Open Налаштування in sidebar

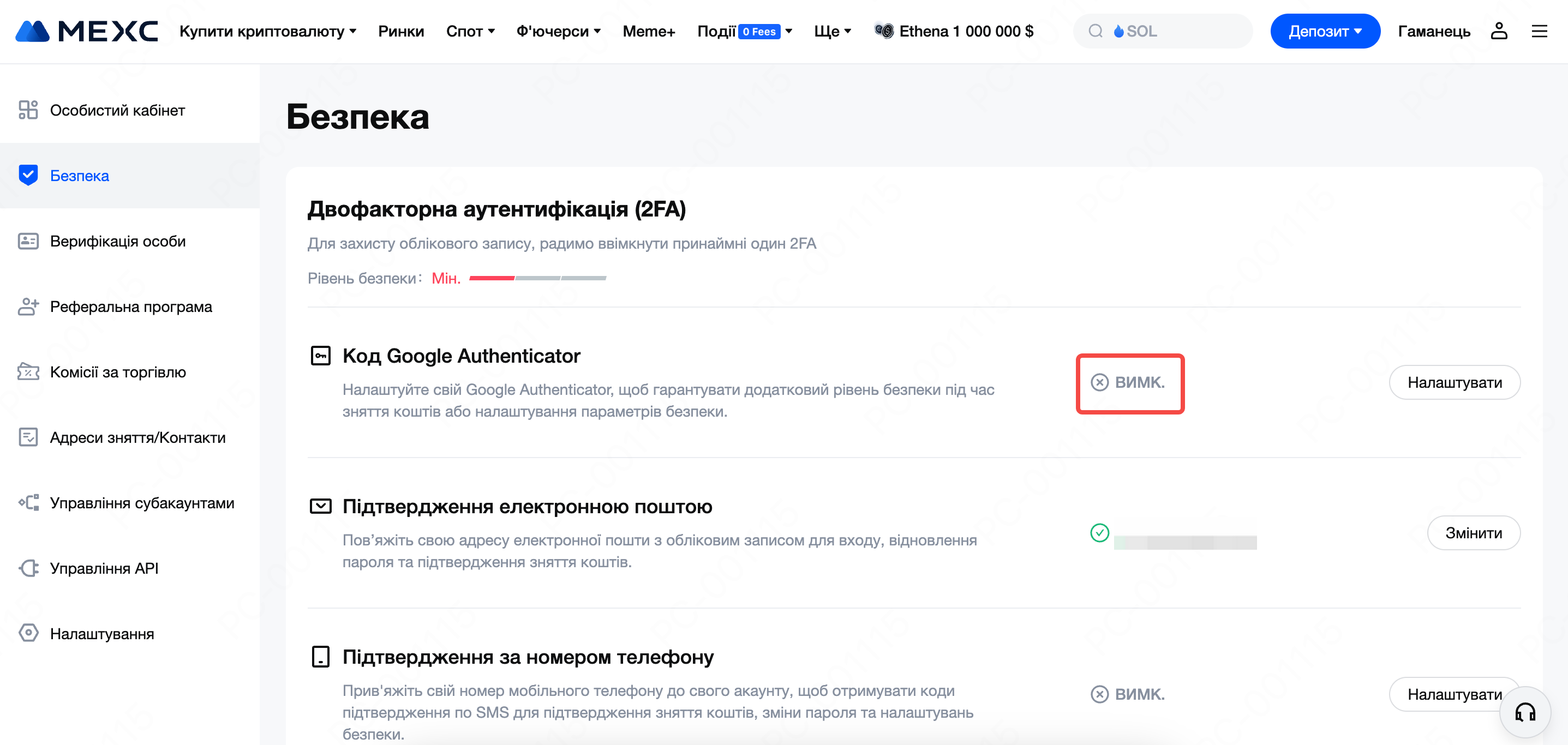coord(130,634)
